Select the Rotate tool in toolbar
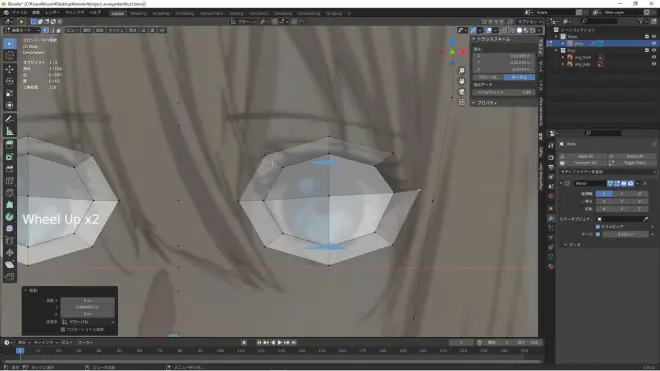This screenshot has height=371, width=660. [10, 81]
